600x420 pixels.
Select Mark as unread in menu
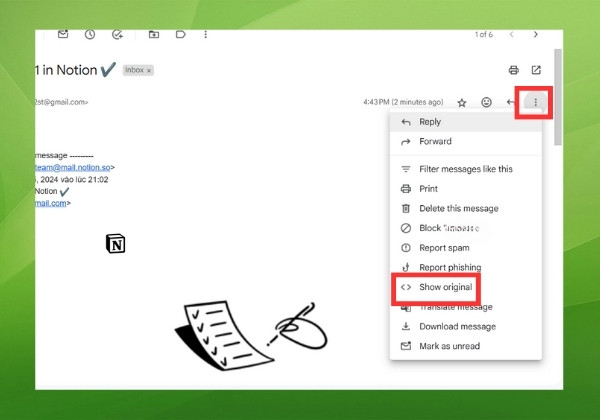tap(466, 346)
